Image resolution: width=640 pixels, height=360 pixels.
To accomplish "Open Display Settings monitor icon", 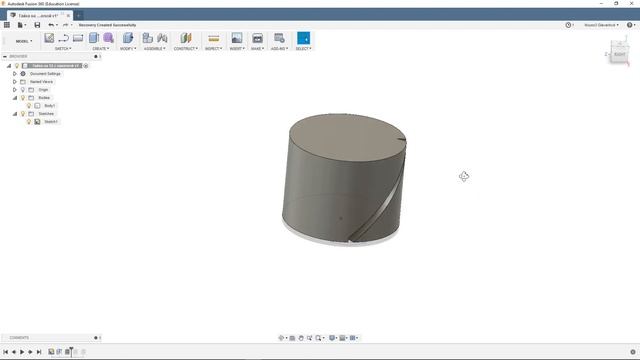I will (333, 338).
